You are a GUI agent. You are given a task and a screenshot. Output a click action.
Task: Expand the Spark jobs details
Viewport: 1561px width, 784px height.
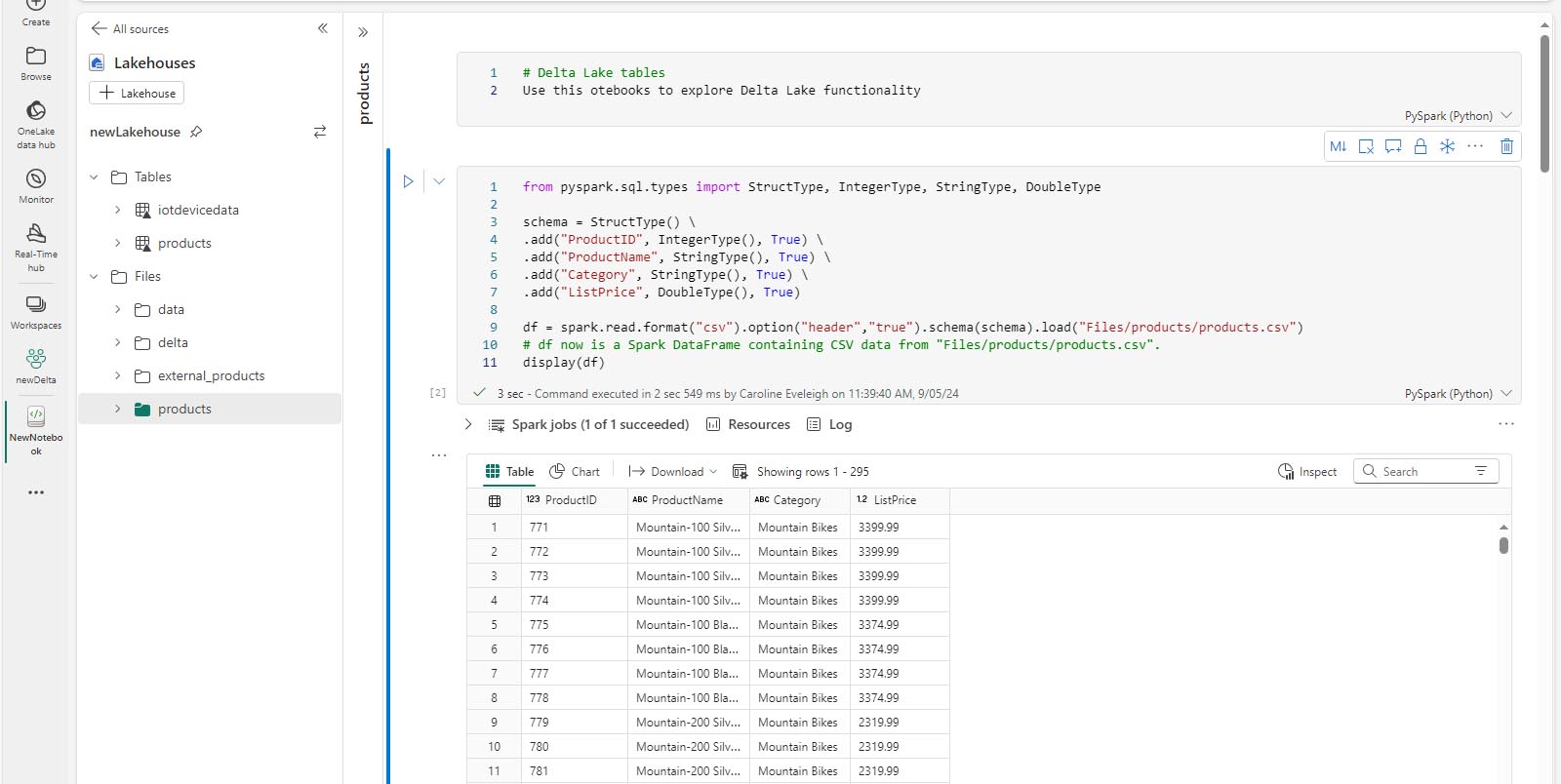coord(468,424)
